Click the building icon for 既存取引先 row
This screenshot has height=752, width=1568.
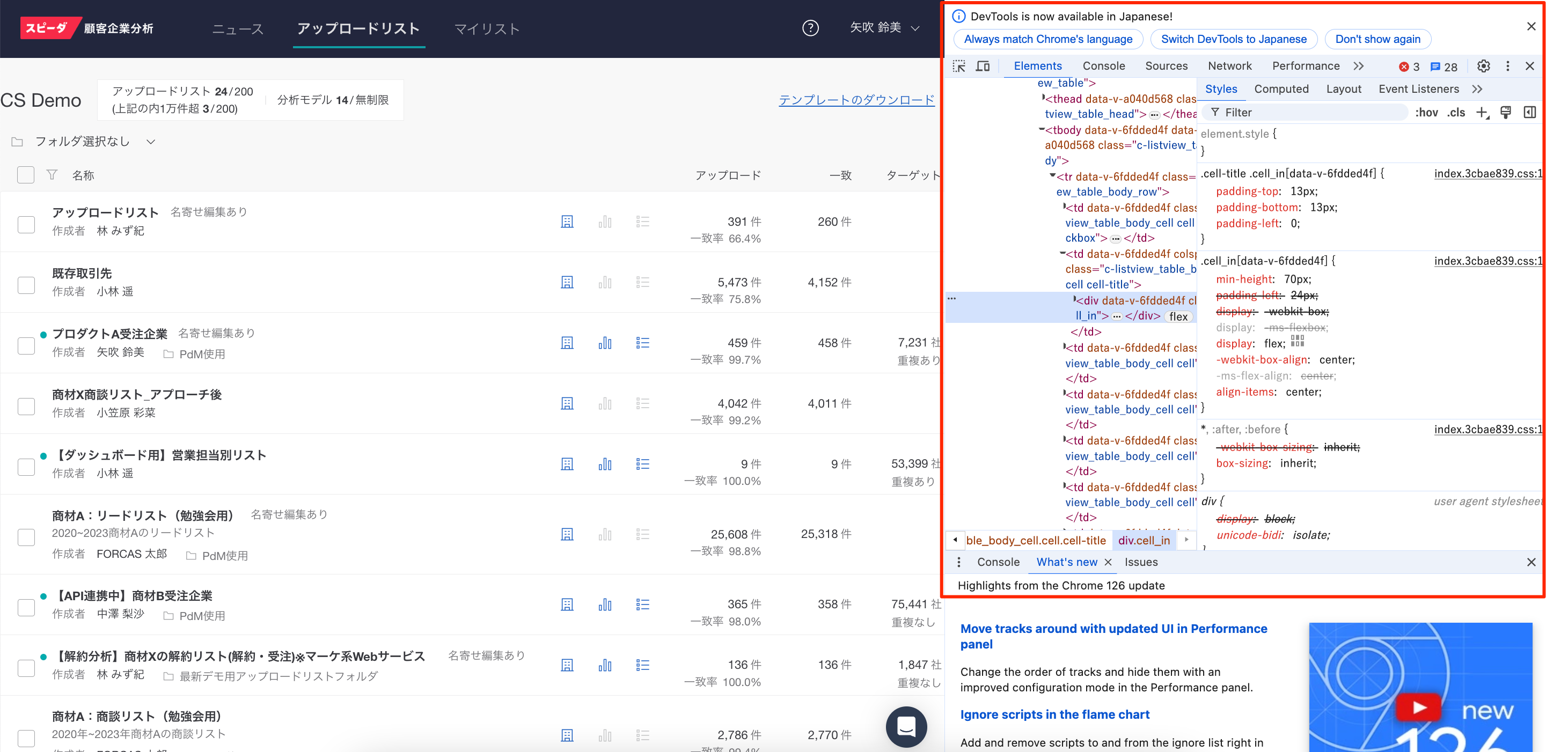tap(567, 282)
